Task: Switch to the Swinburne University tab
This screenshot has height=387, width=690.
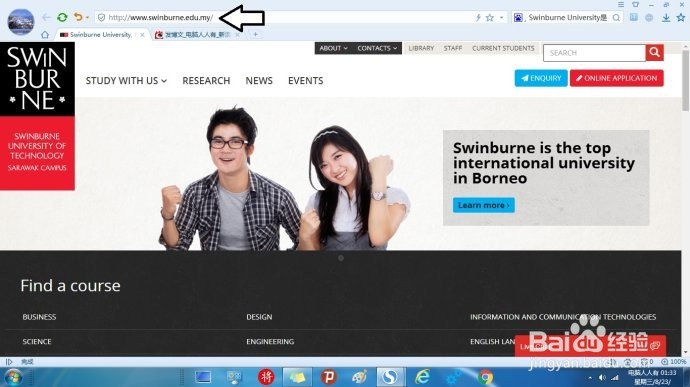Action: [x=101, y=34]
